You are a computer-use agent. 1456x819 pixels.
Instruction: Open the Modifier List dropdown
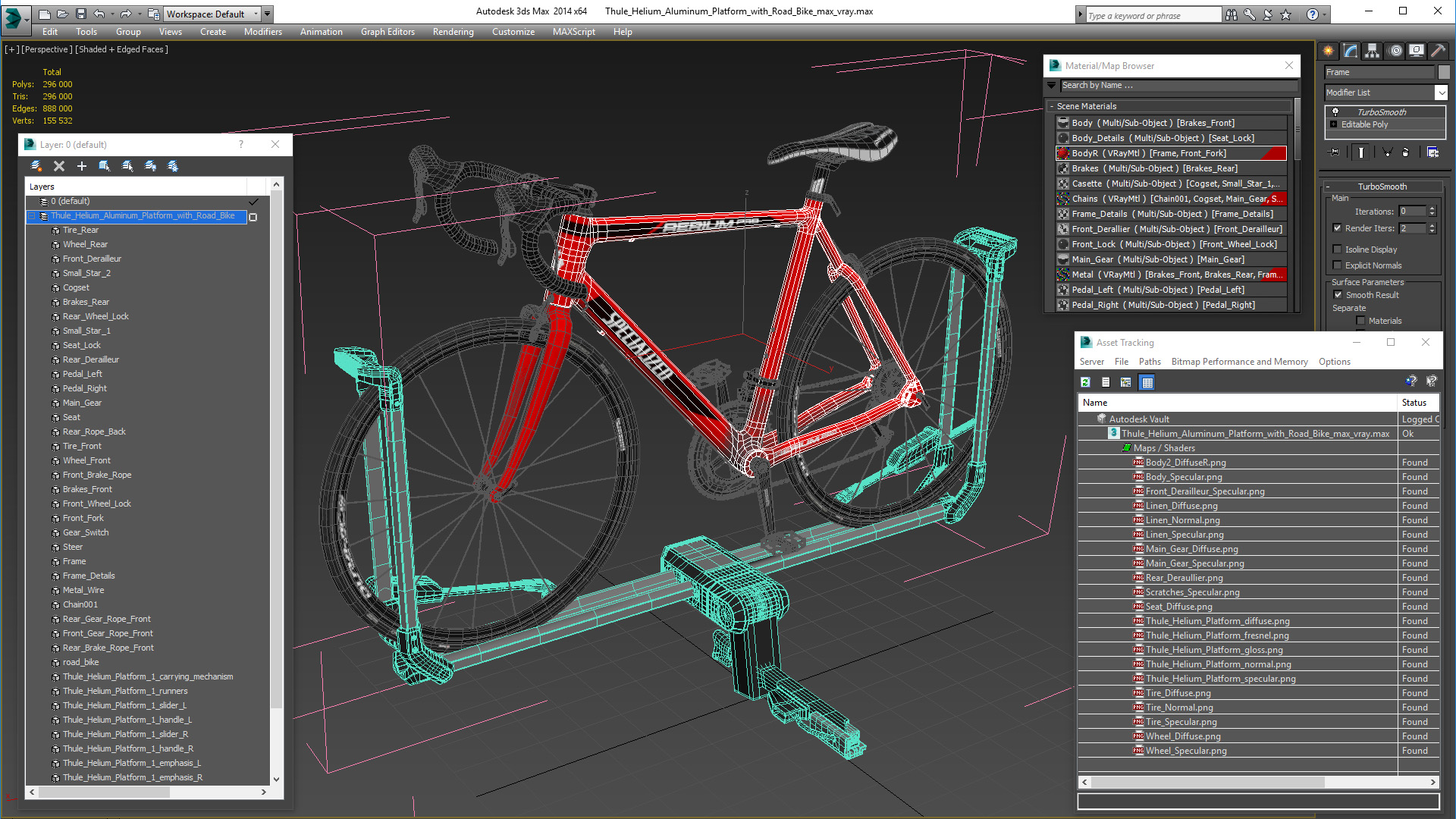[x=1441, y=93]
